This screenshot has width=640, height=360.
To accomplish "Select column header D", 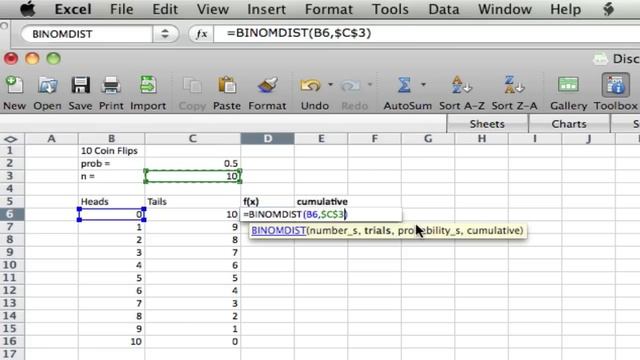I will click(x=267, y=139).
